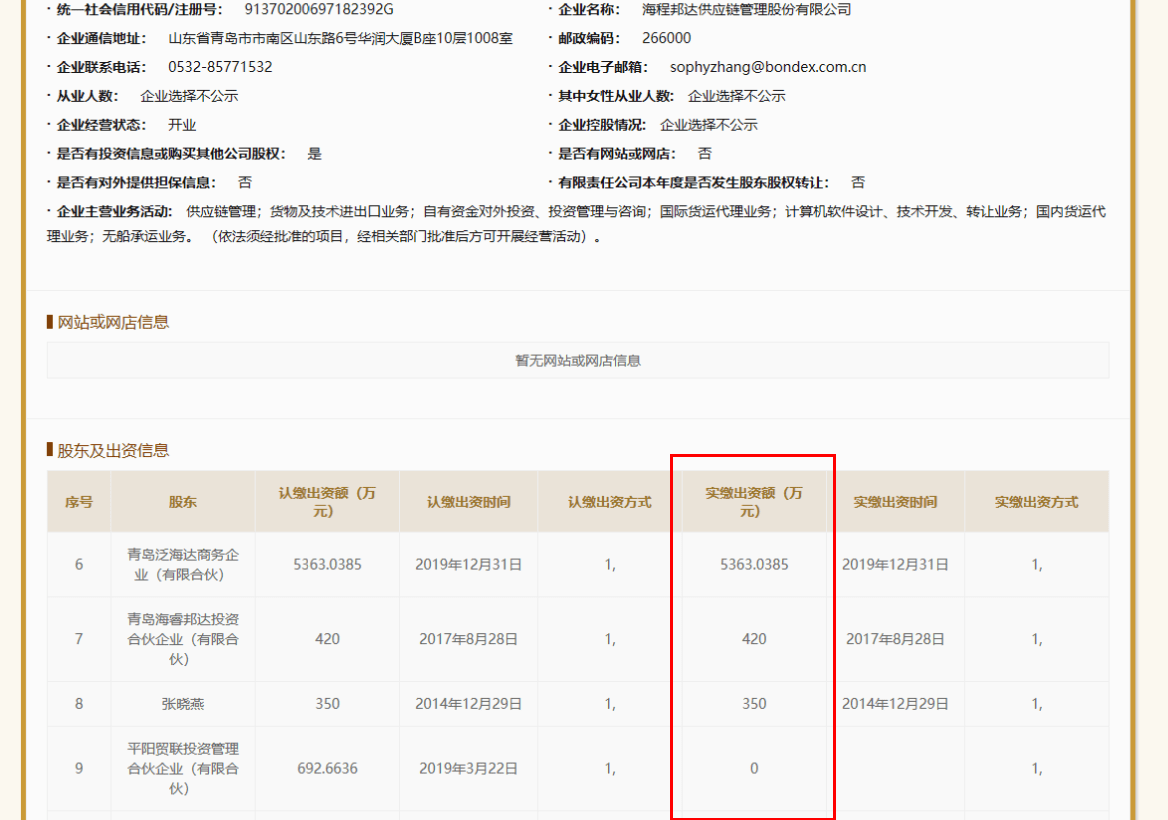
Task: Click shareholder 平阳贸联投资管理合伙企业 cell
Action: pyautogui.click(x=183, y=768)
